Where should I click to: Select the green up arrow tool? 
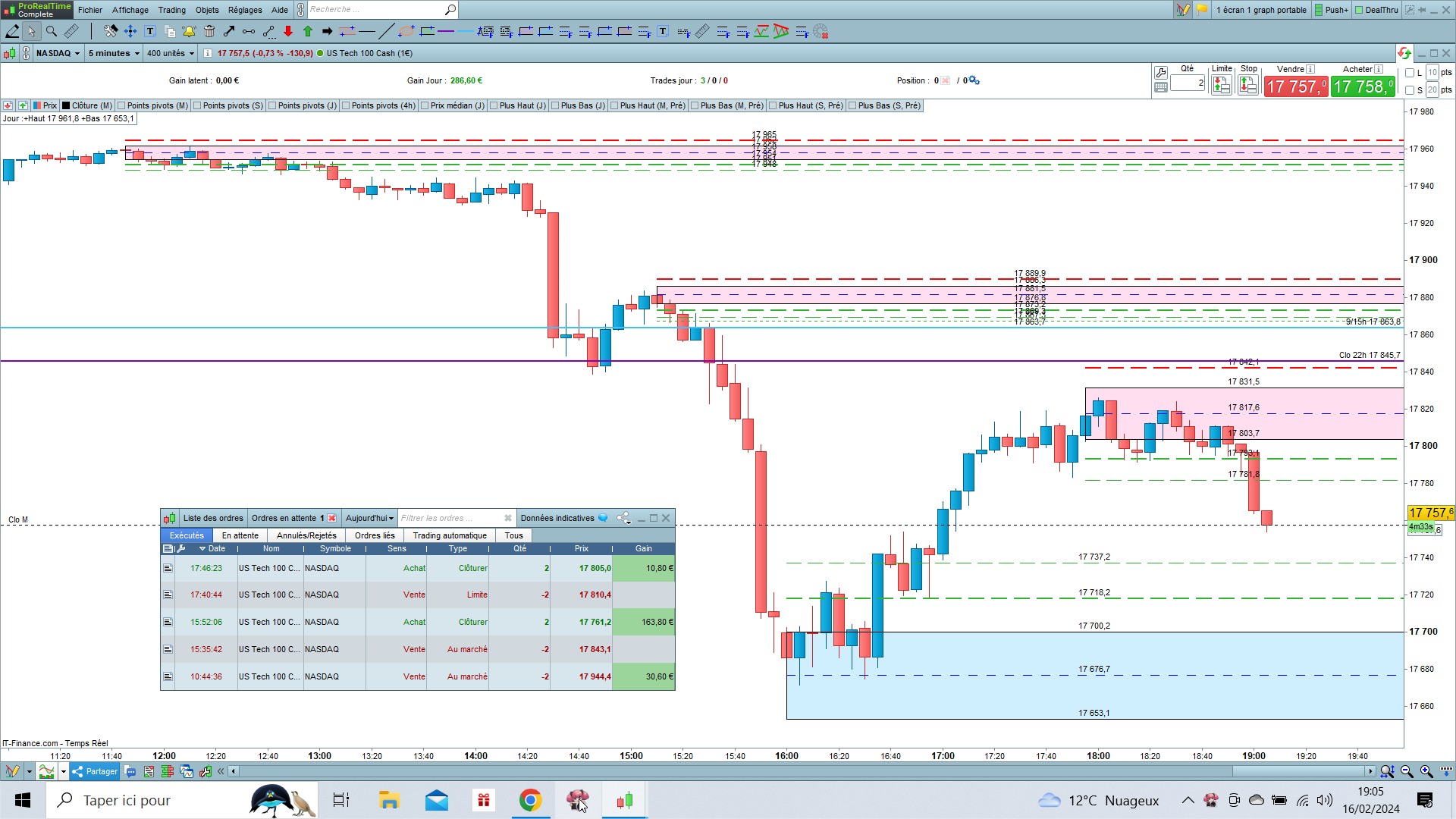[308, 31]
